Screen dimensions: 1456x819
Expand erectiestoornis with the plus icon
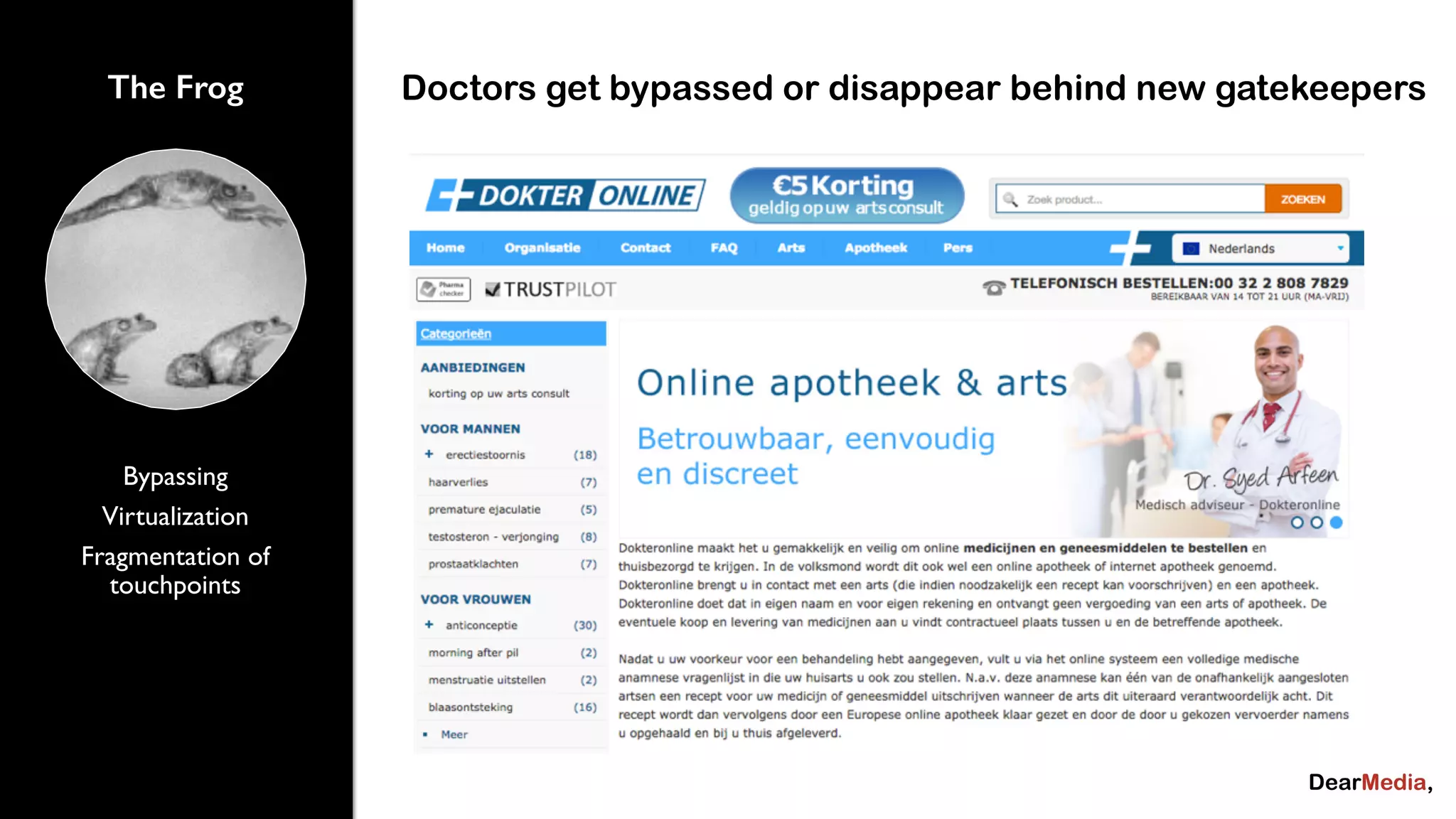tap(429, 454)
